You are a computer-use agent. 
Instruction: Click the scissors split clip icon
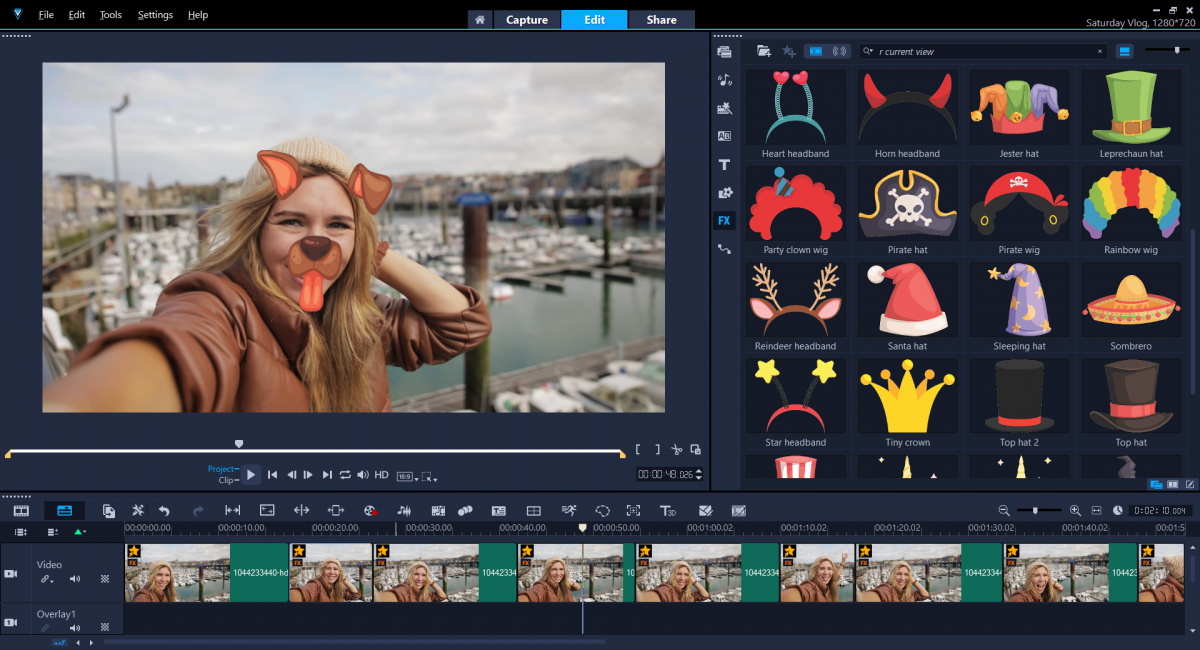(677, 450)
